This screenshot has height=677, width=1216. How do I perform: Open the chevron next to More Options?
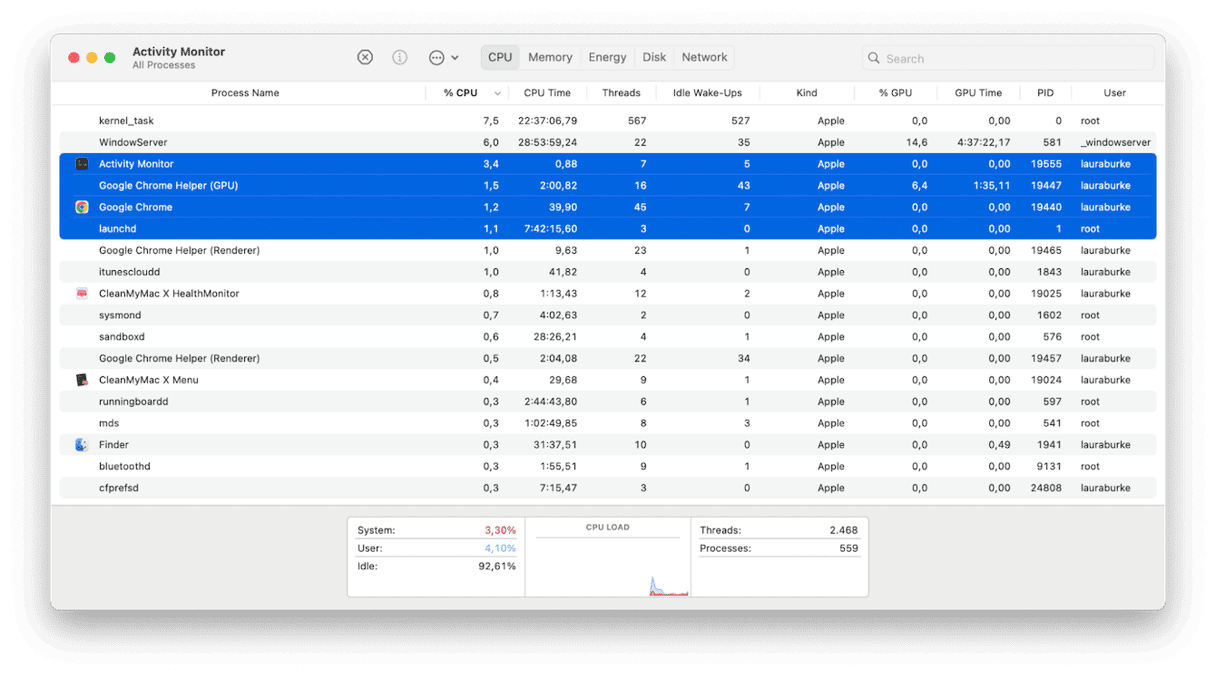[x=454, y=57]
